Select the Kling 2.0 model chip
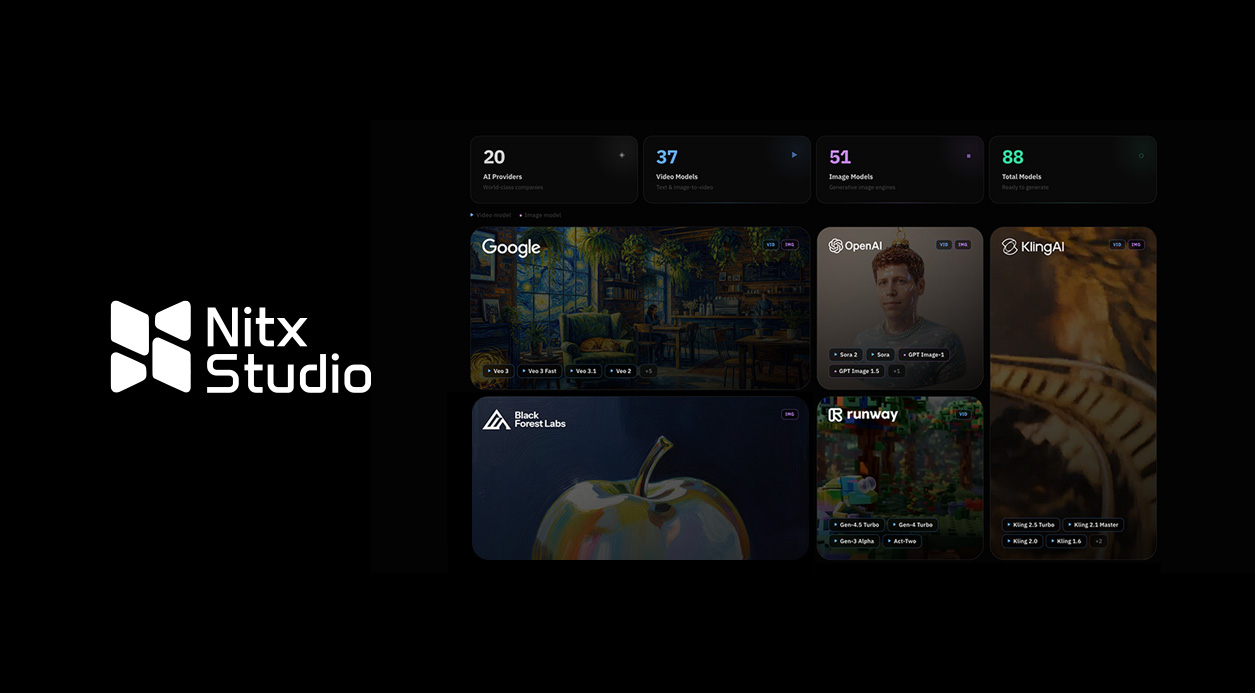This screenshot has width=1255, height=693. click(x=1023, y=541)
